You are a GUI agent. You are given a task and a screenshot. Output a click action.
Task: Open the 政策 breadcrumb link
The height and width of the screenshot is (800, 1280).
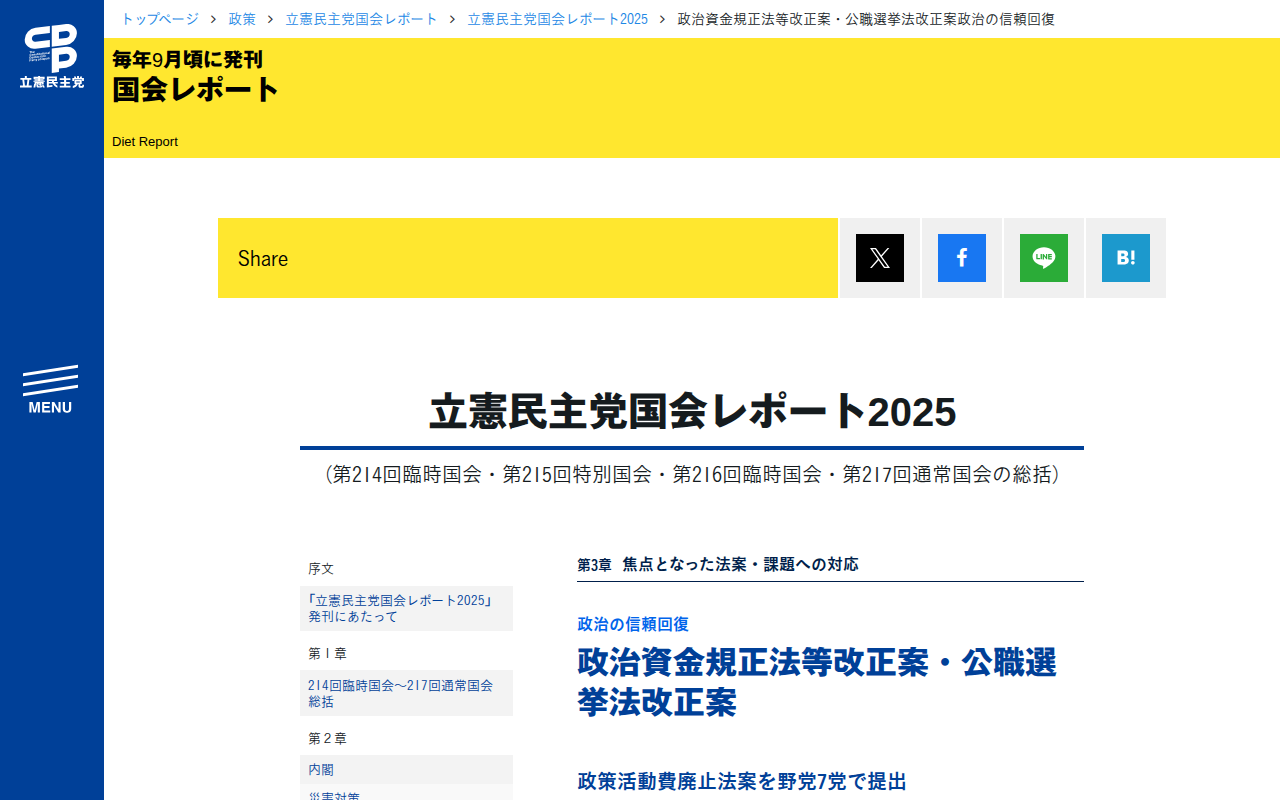tap(242, 19)
